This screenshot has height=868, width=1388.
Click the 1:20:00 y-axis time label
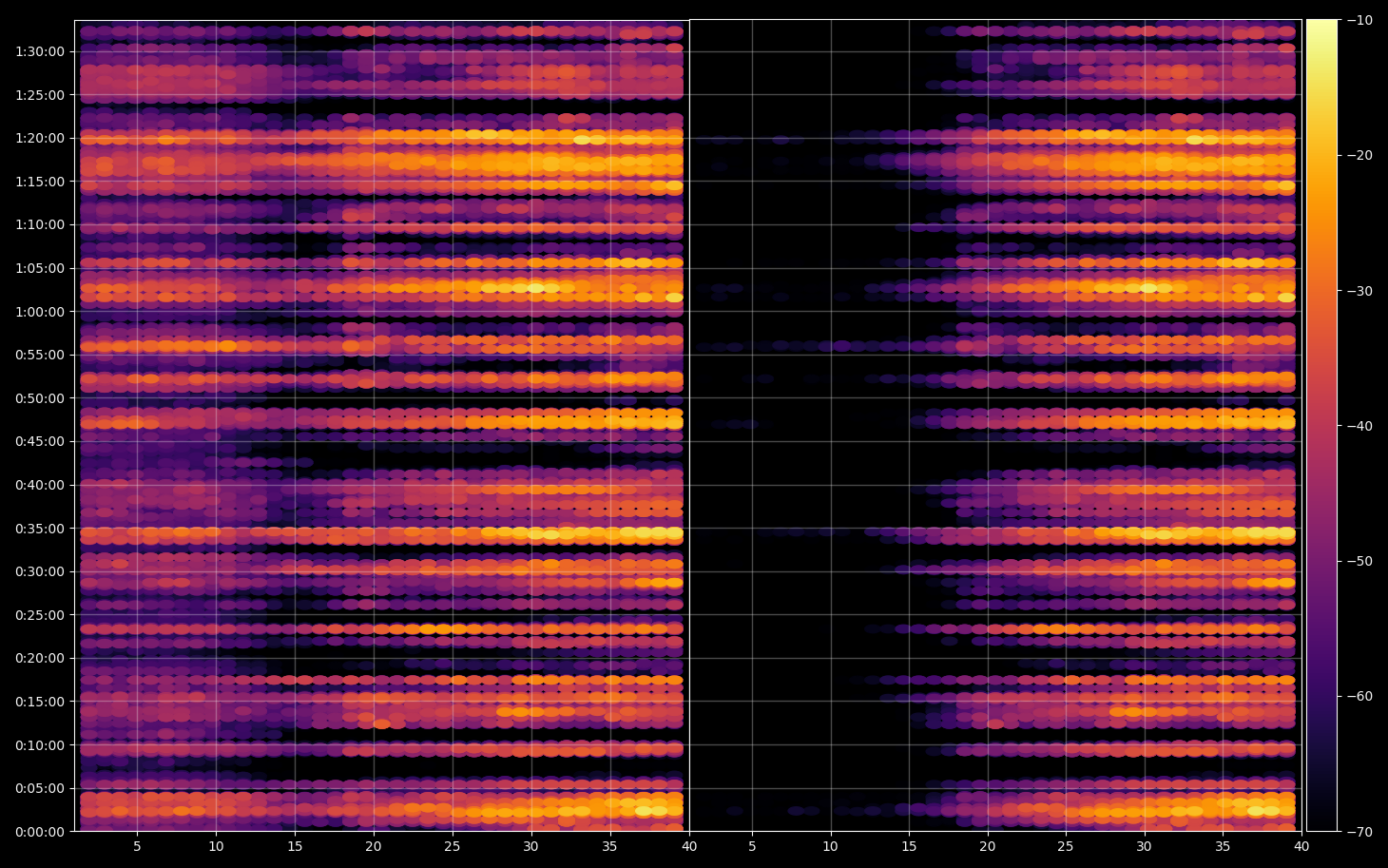[x=39, y=138]
